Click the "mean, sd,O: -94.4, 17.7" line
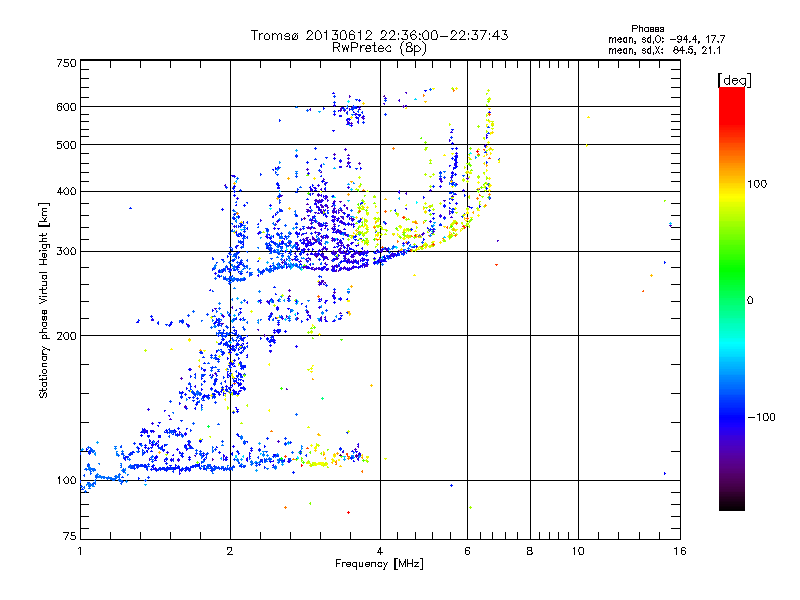The image size is (800, 600). [666, 39]
